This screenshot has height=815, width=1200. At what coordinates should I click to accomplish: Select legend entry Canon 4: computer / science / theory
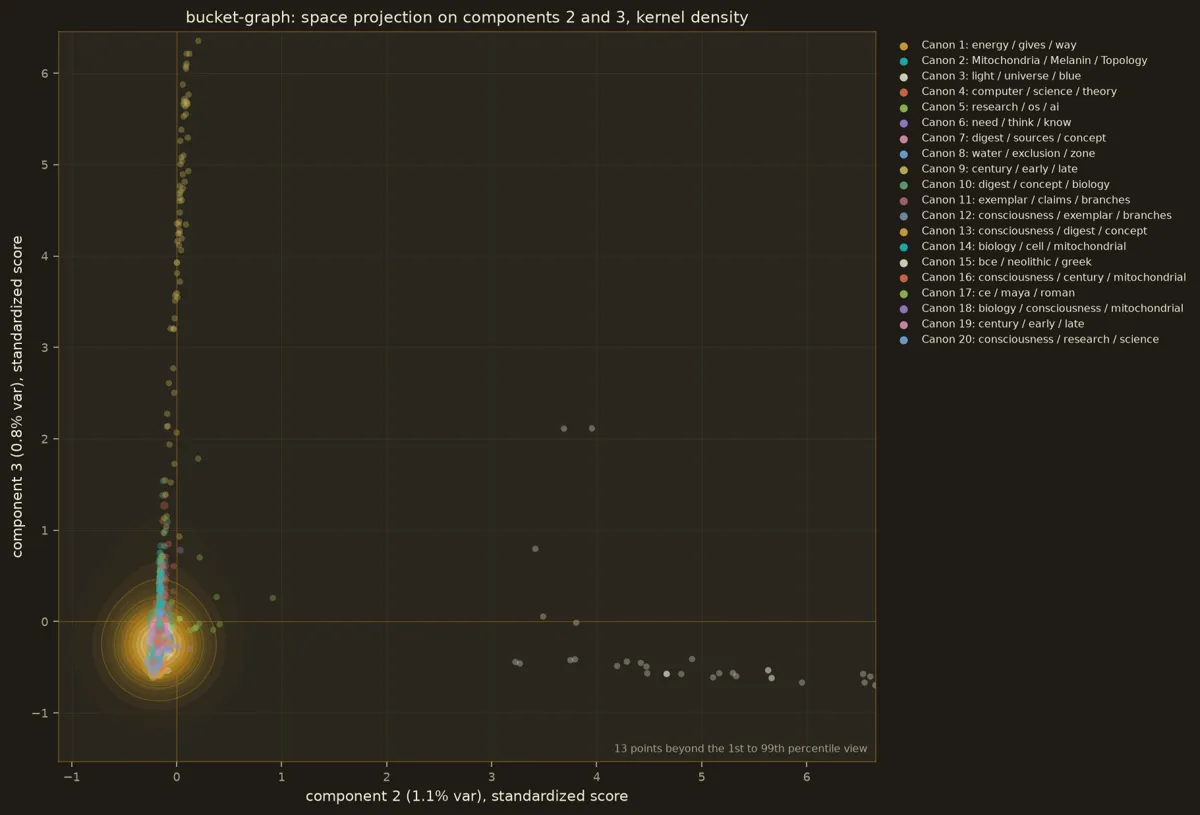coord(1019,91)
